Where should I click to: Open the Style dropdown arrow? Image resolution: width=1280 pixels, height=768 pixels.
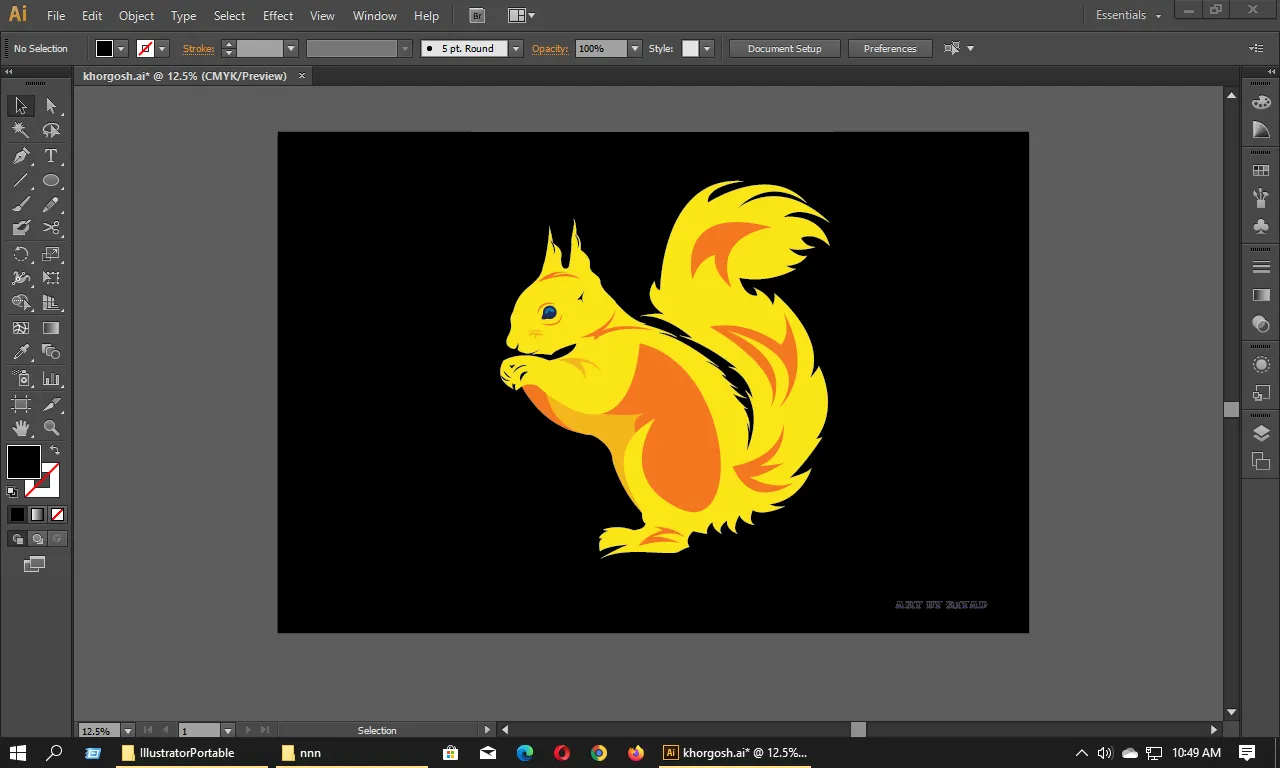click(x=707, y=48)
